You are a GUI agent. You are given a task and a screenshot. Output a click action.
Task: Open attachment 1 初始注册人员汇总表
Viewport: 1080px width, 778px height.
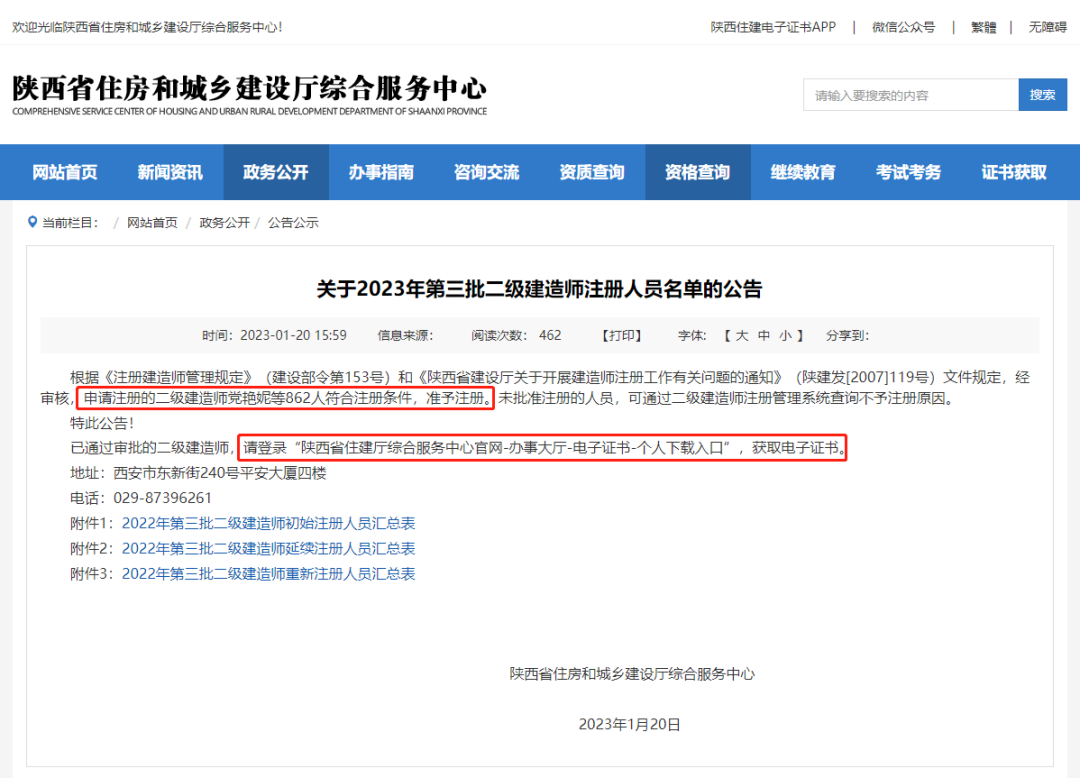pyautogui.click(x=268, y=523)
